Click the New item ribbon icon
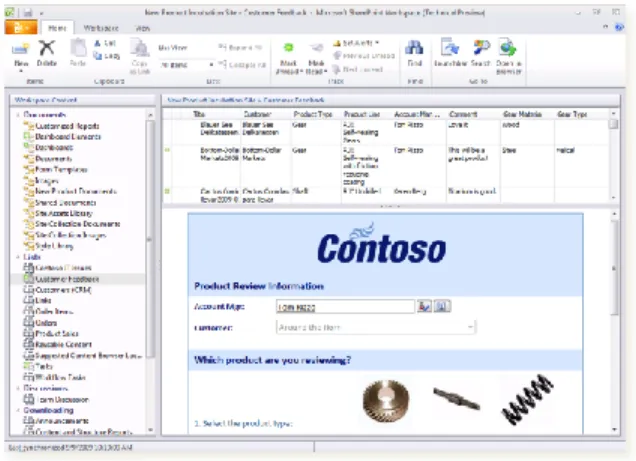Image resolution: width=636 pixels, height=461 pixels. pos(21,49)
